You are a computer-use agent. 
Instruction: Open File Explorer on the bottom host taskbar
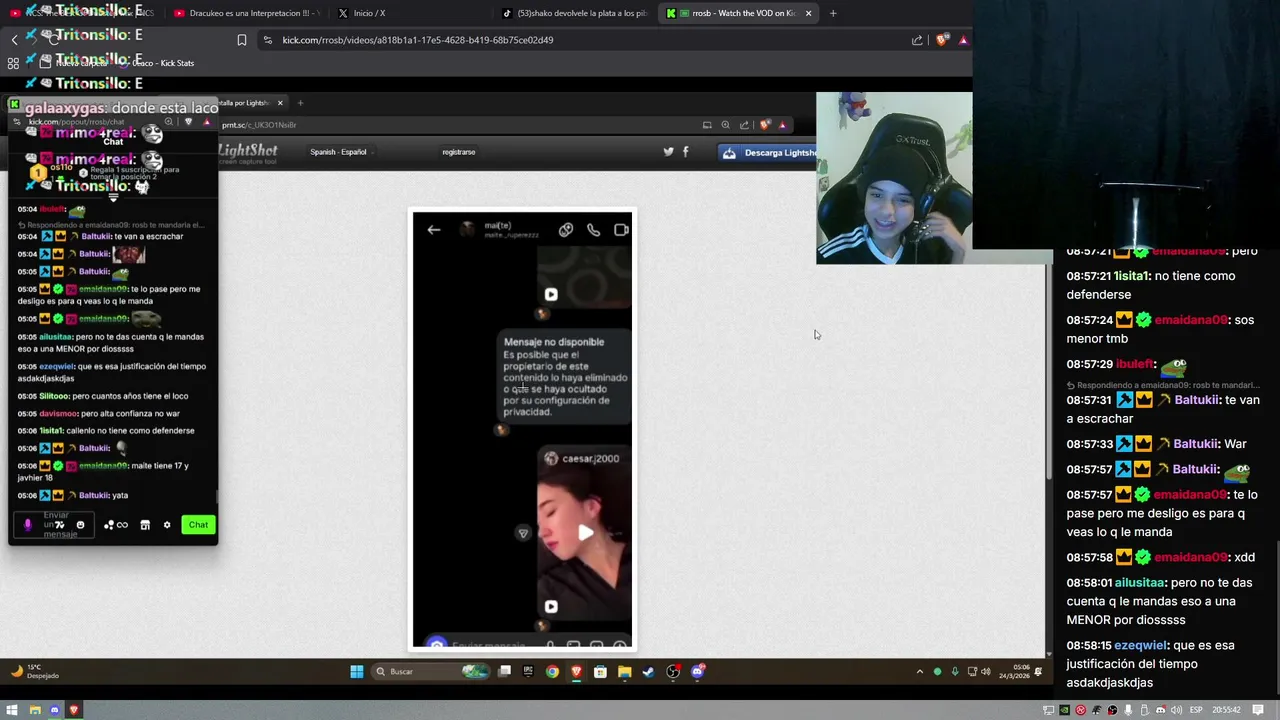(x=34, y=710)
